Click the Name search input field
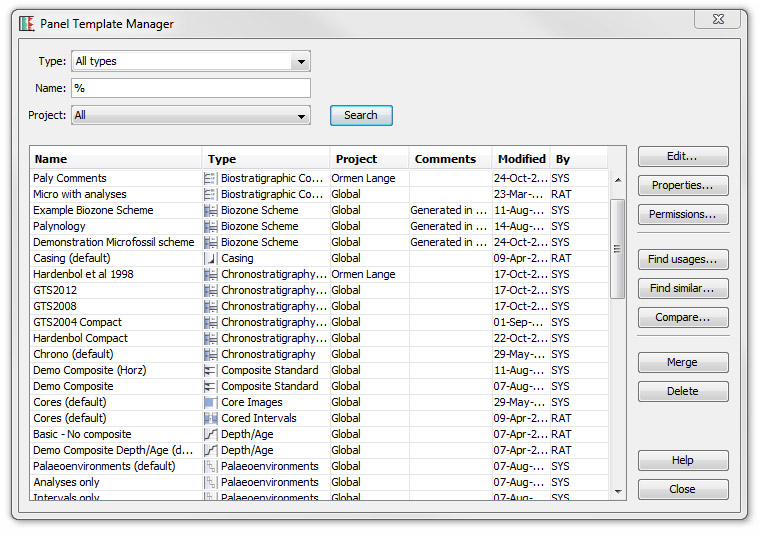This screenshot has width=759, height=534. 191,88
